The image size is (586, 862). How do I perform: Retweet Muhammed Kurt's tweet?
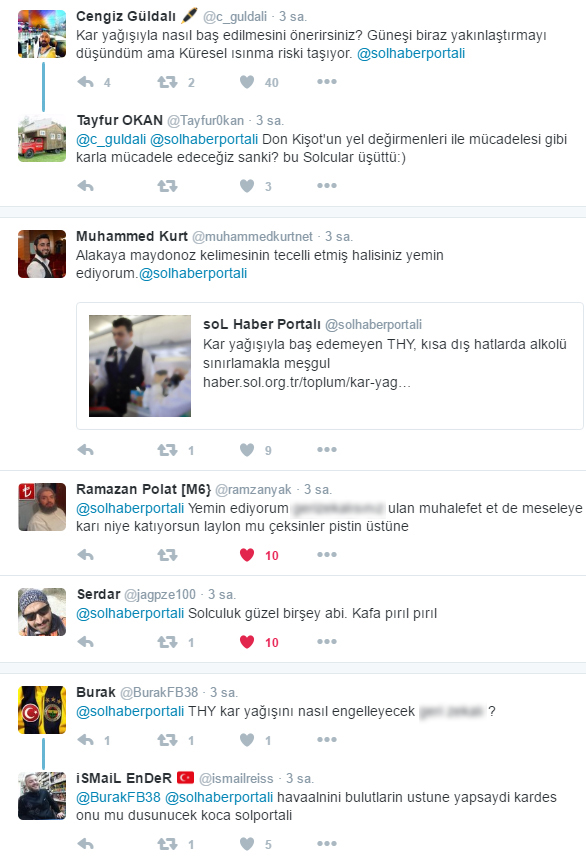point(167,450)
